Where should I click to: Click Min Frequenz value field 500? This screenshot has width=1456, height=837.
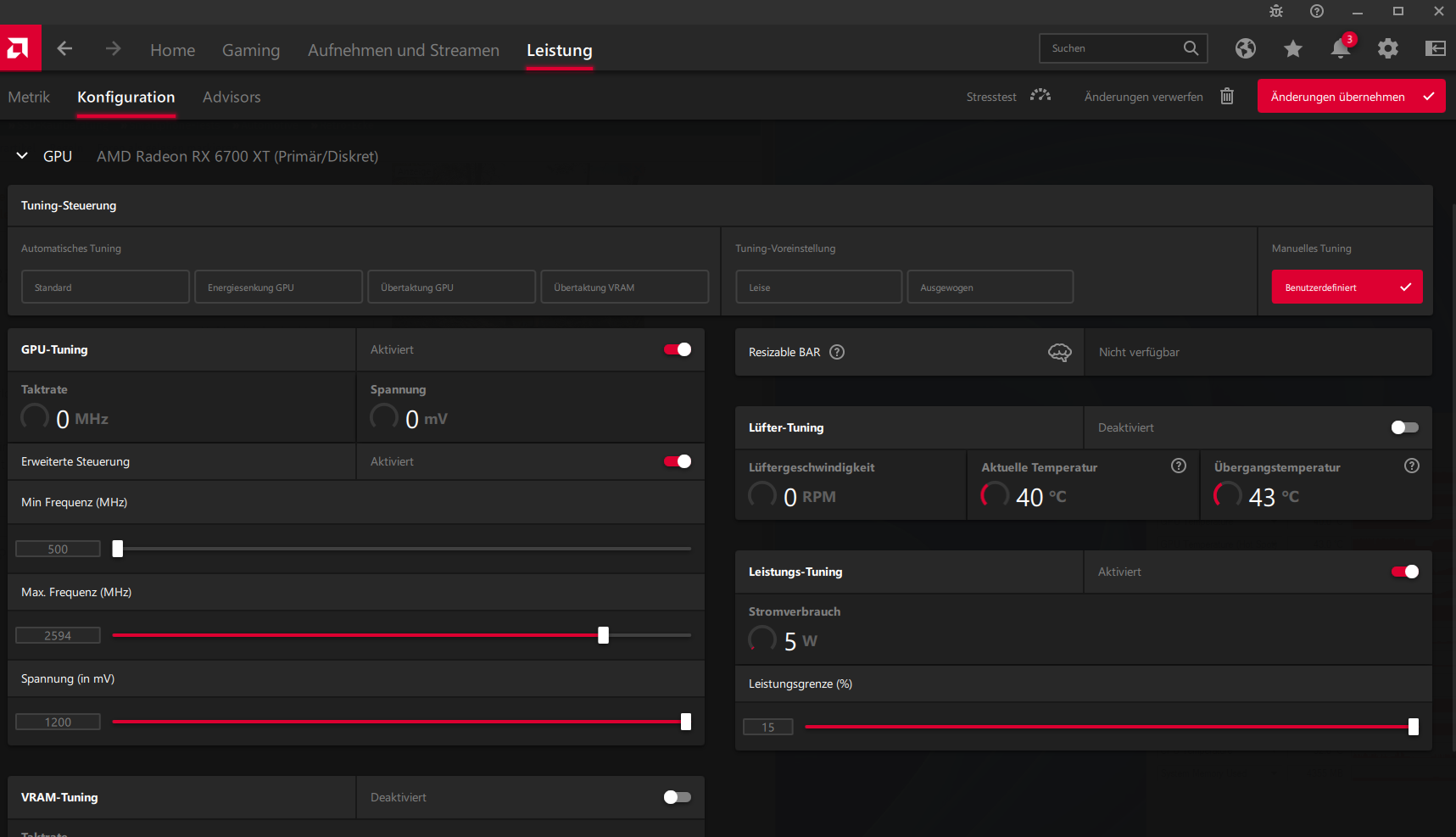pos(58,549)
